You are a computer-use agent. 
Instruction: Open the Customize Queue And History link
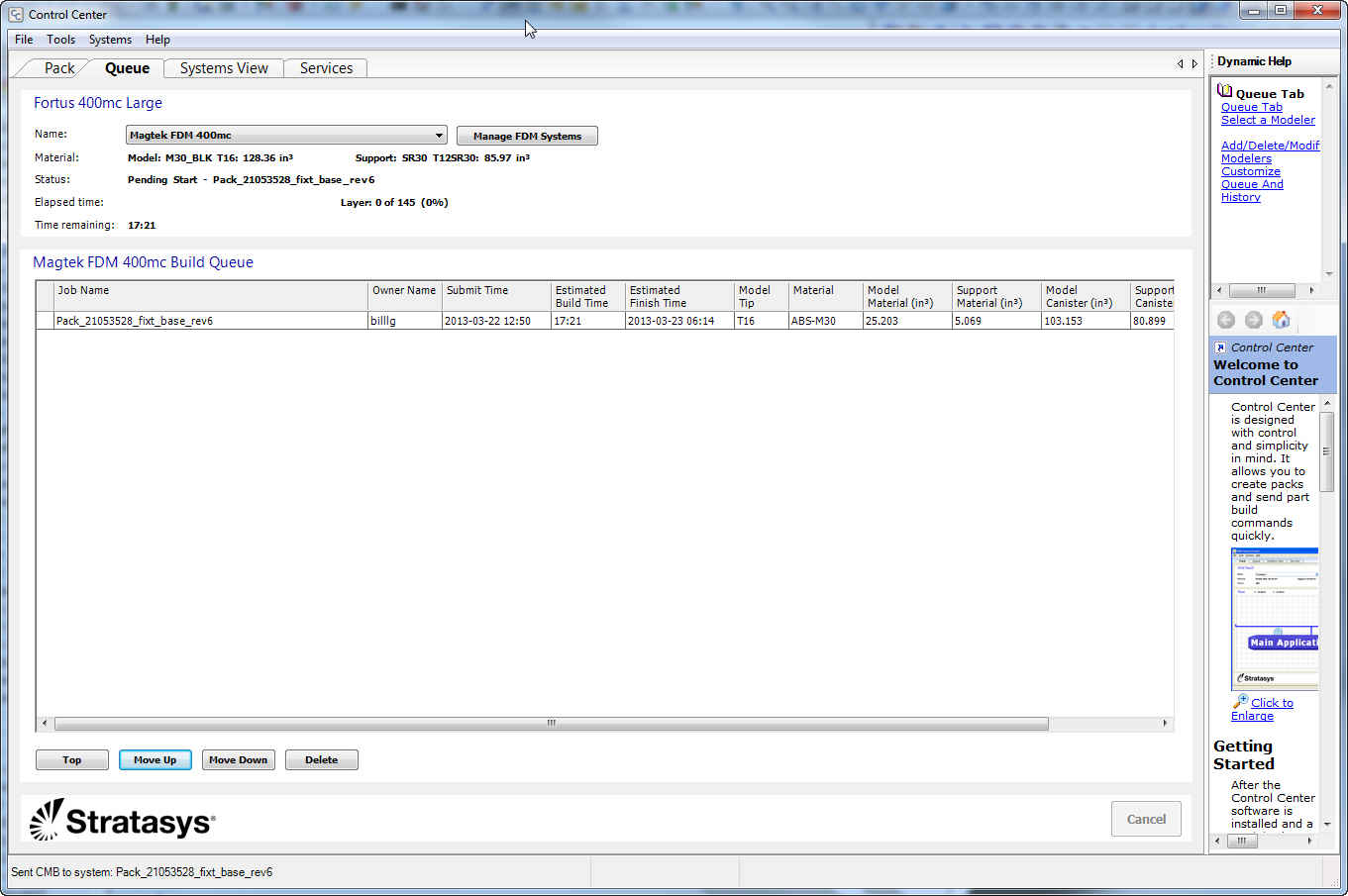point(1252,184)
